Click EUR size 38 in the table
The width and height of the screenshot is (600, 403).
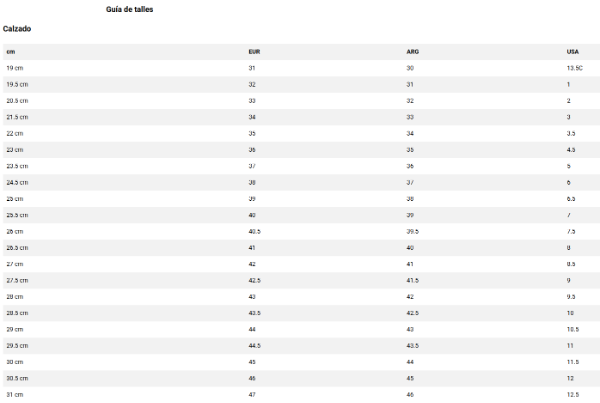[252, 182]
